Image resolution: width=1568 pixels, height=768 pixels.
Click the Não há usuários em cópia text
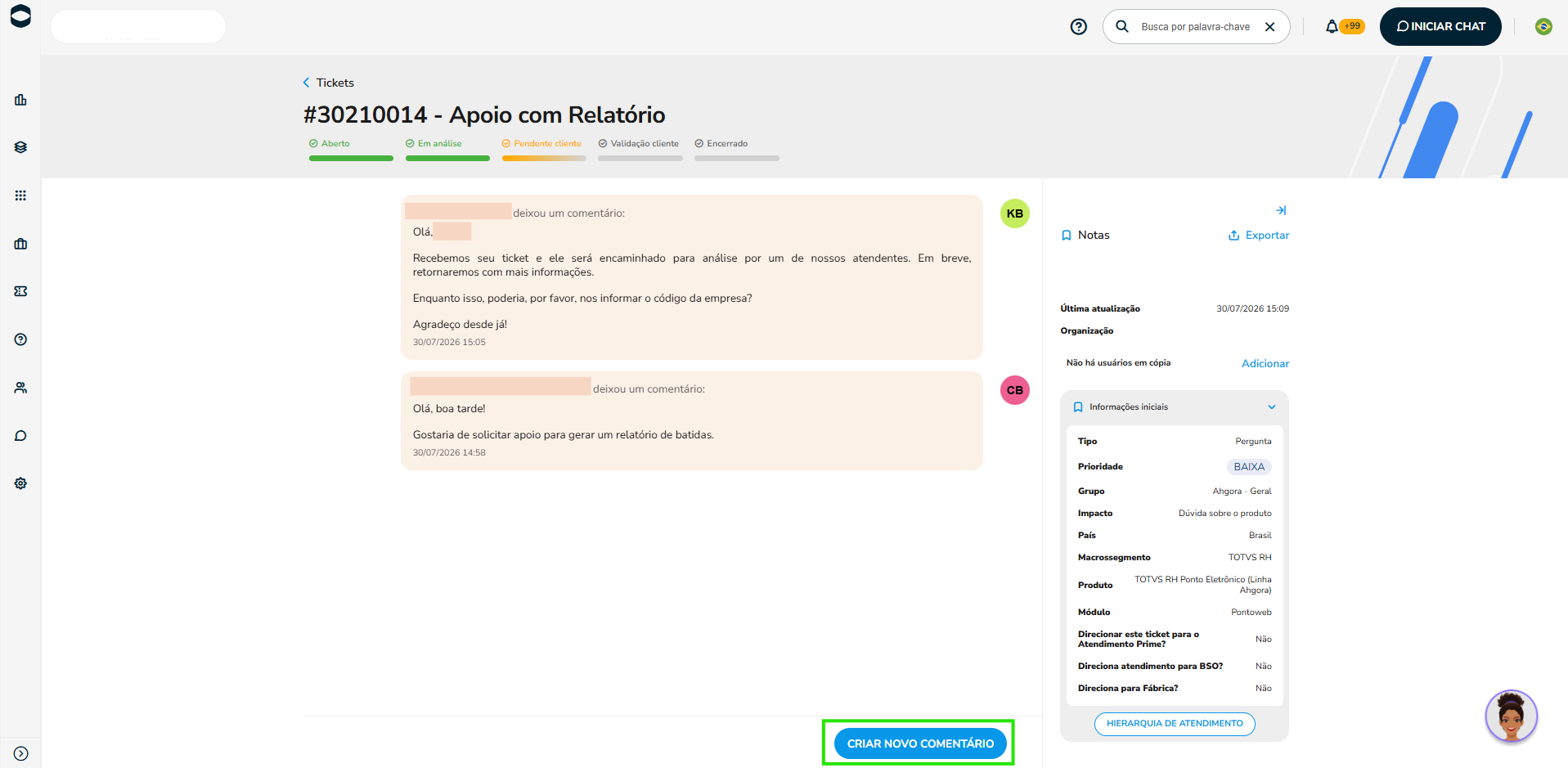pos(1118,363)
